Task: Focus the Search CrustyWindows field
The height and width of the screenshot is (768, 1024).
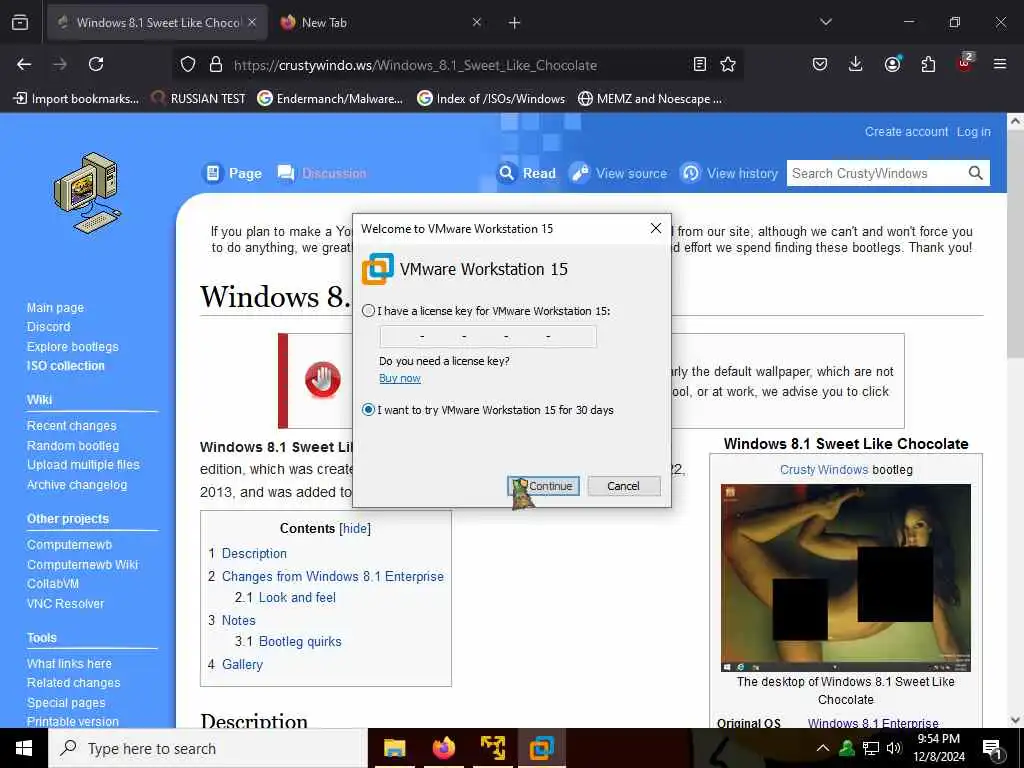Action: (876, 173)
